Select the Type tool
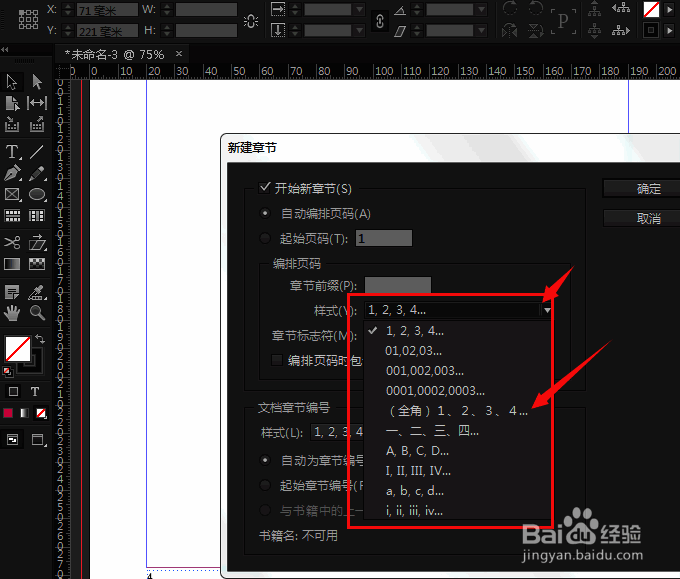The image size is (680, 579). (13, 152)
